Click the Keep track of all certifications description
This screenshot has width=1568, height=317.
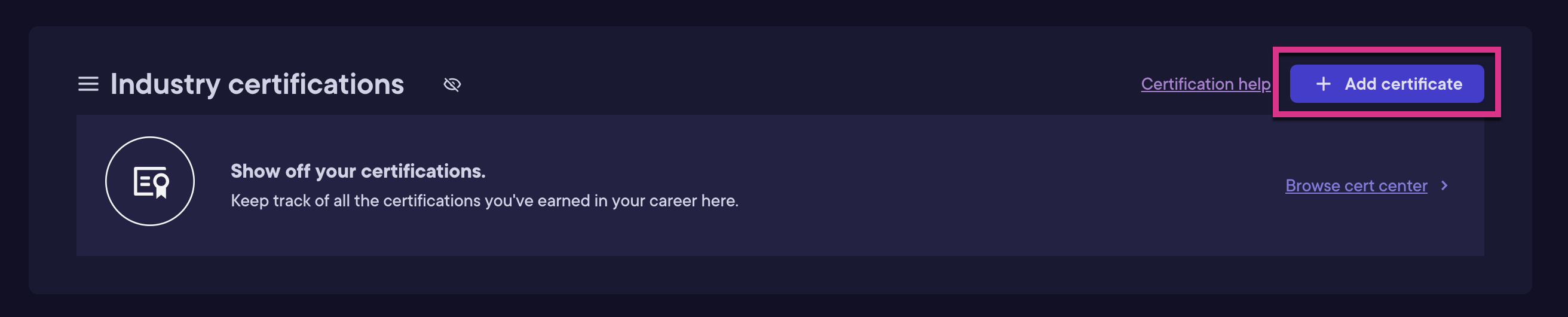485,200
